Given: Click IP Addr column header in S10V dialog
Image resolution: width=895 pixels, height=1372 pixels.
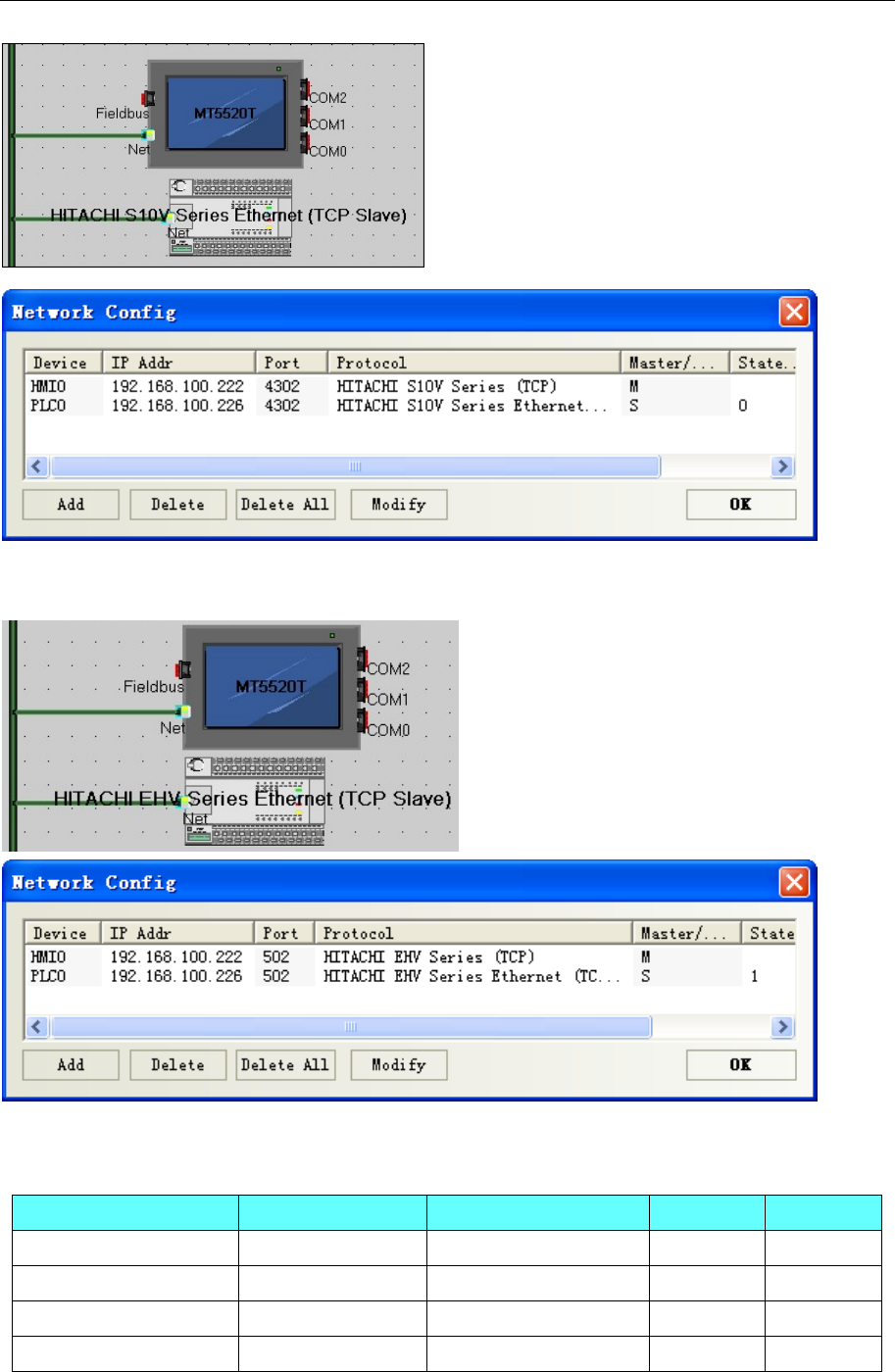Looking at the screenshot, I should tap(179, 363).
